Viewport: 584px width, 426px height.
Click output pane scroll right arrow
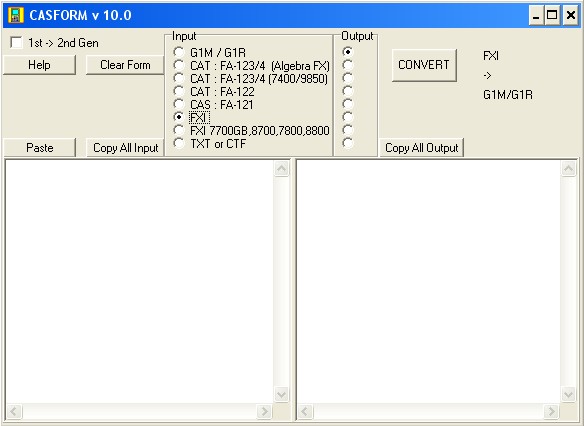coord(552,411)
